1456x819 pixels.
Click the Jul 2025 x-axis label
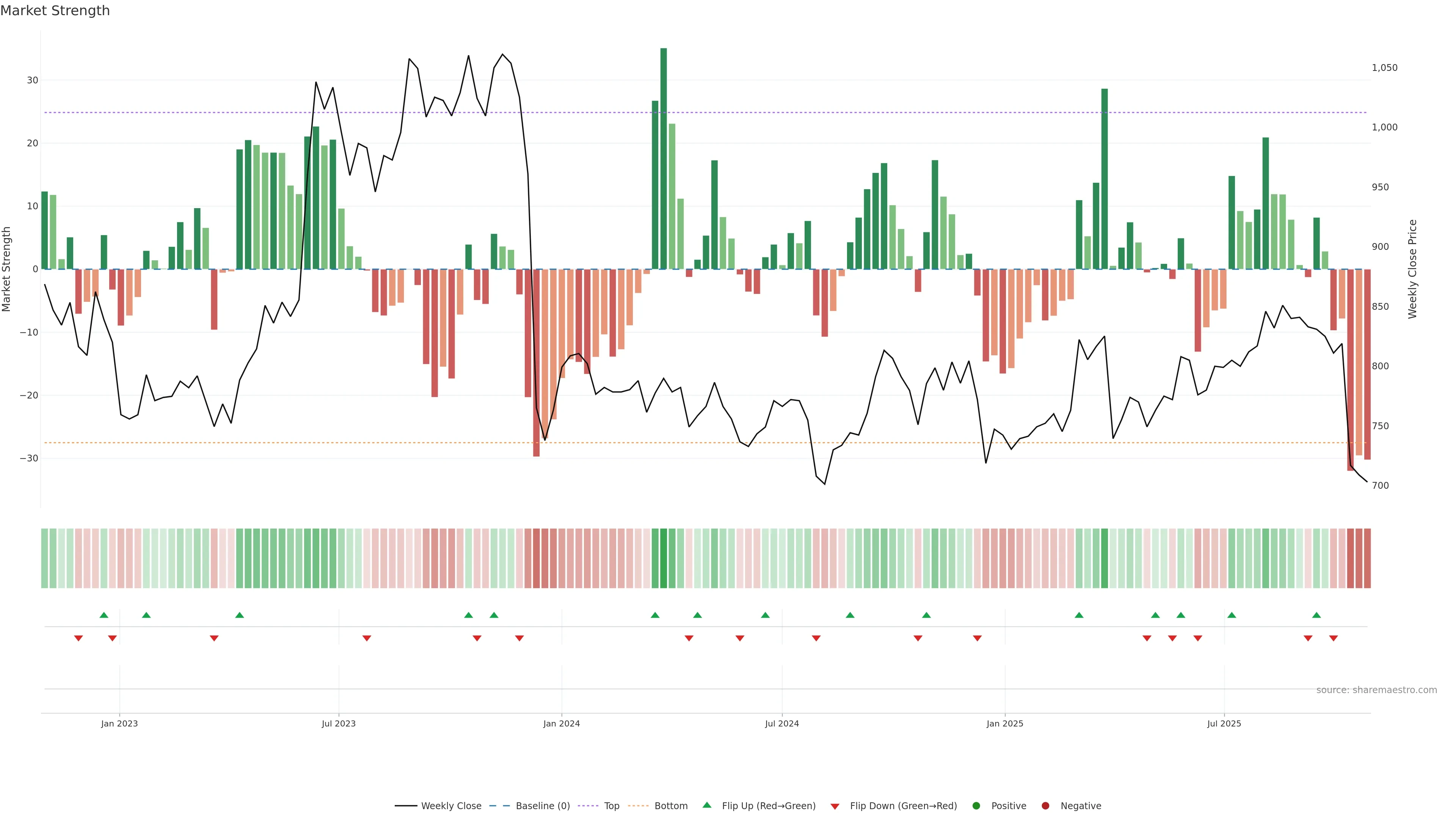pos(1224,723)
